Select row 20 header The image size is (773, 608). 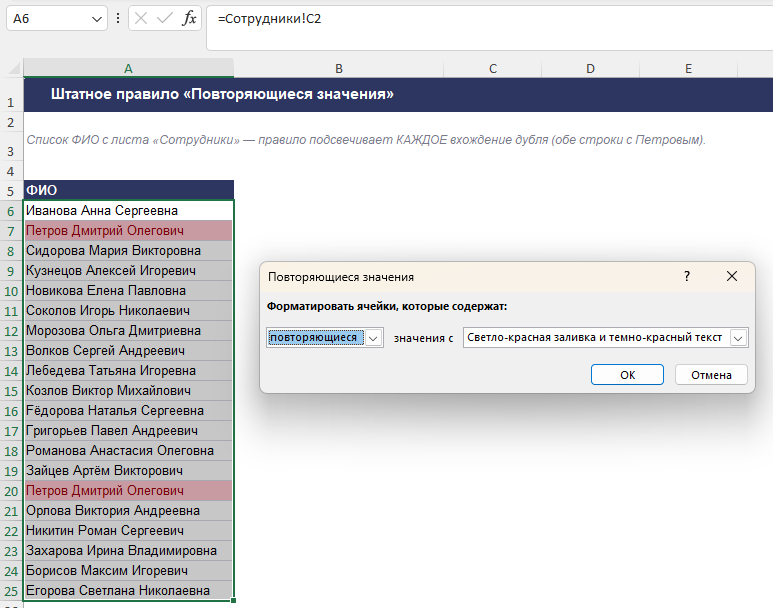(x=11, y=491)
